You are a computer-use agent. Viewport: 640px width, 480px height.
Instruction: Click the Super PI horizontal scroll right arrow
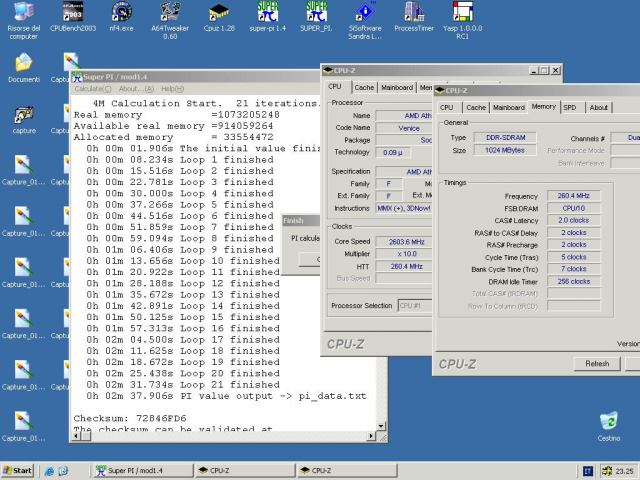point(371,436)
